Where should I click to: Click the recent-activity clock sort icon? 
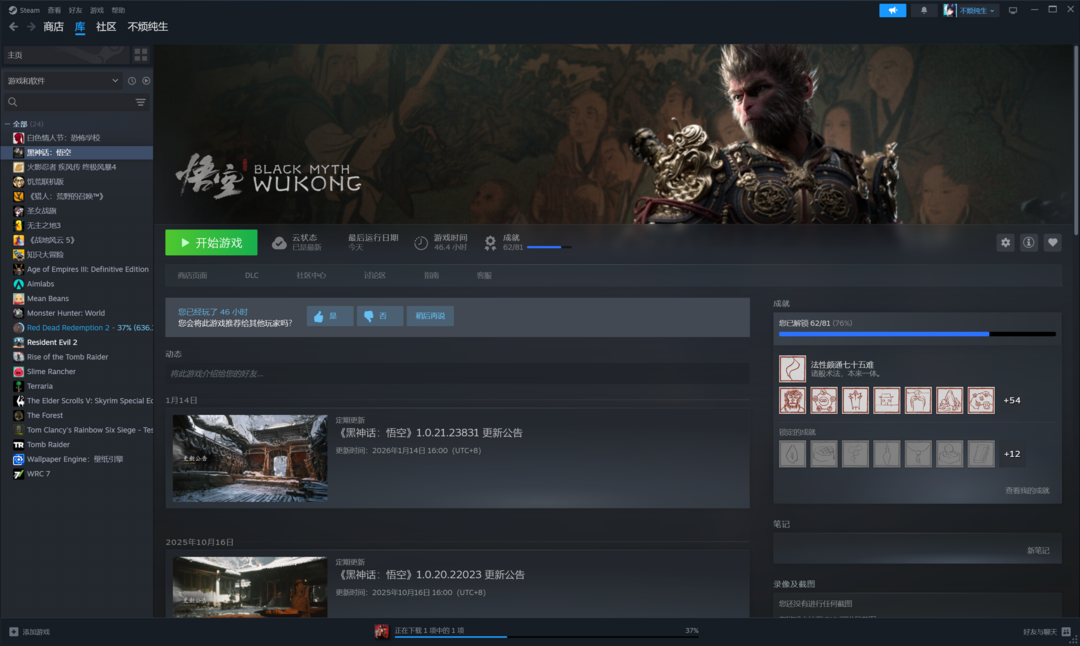point(131,81)
